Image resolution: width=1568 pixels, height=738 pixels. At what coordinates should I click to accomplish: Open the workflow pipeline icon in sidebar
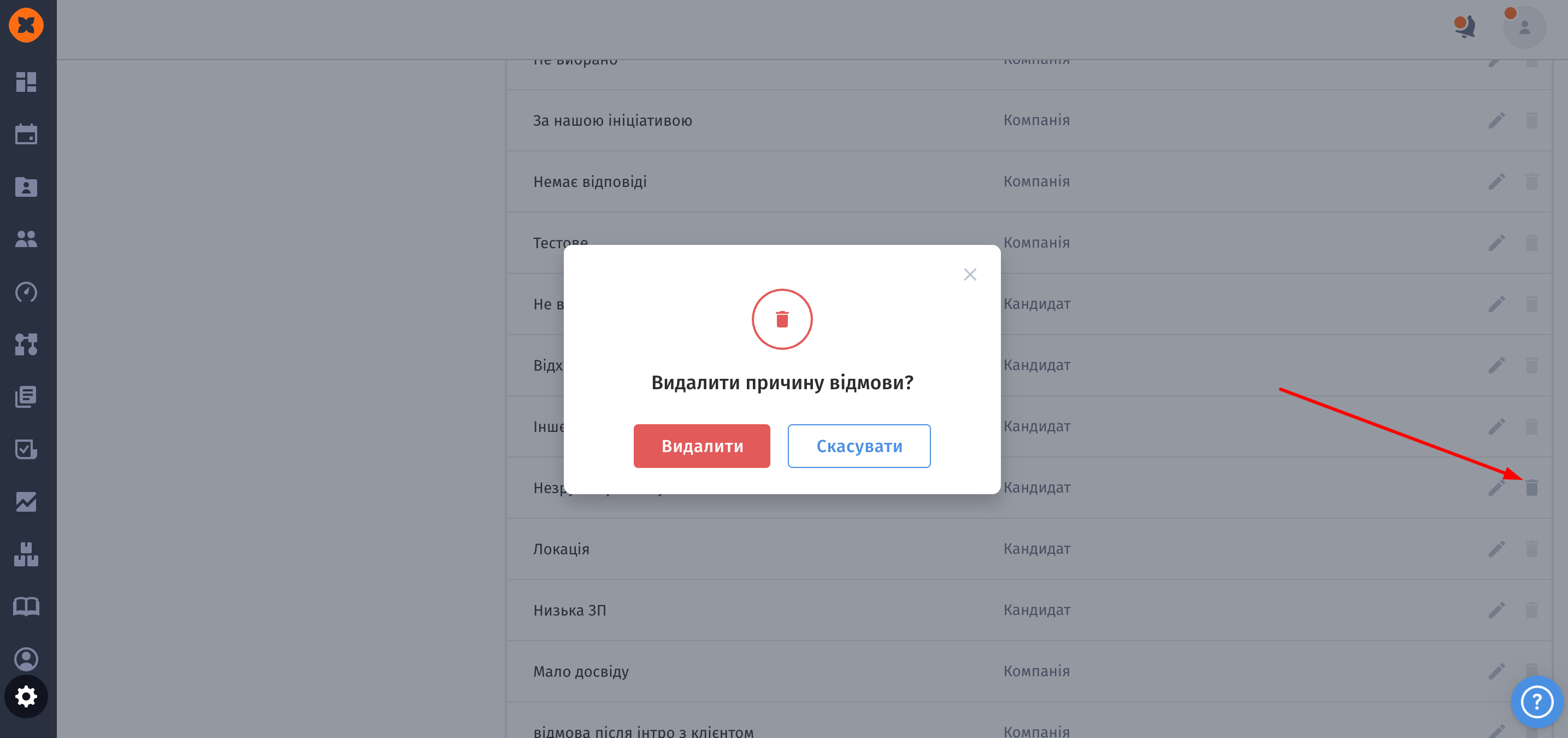point(26,344)
